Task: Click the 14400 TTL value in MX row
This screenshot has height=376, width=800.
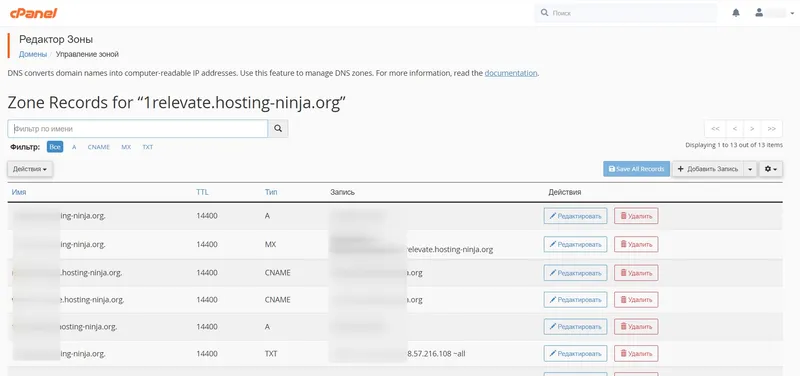Action: point(207,244)
